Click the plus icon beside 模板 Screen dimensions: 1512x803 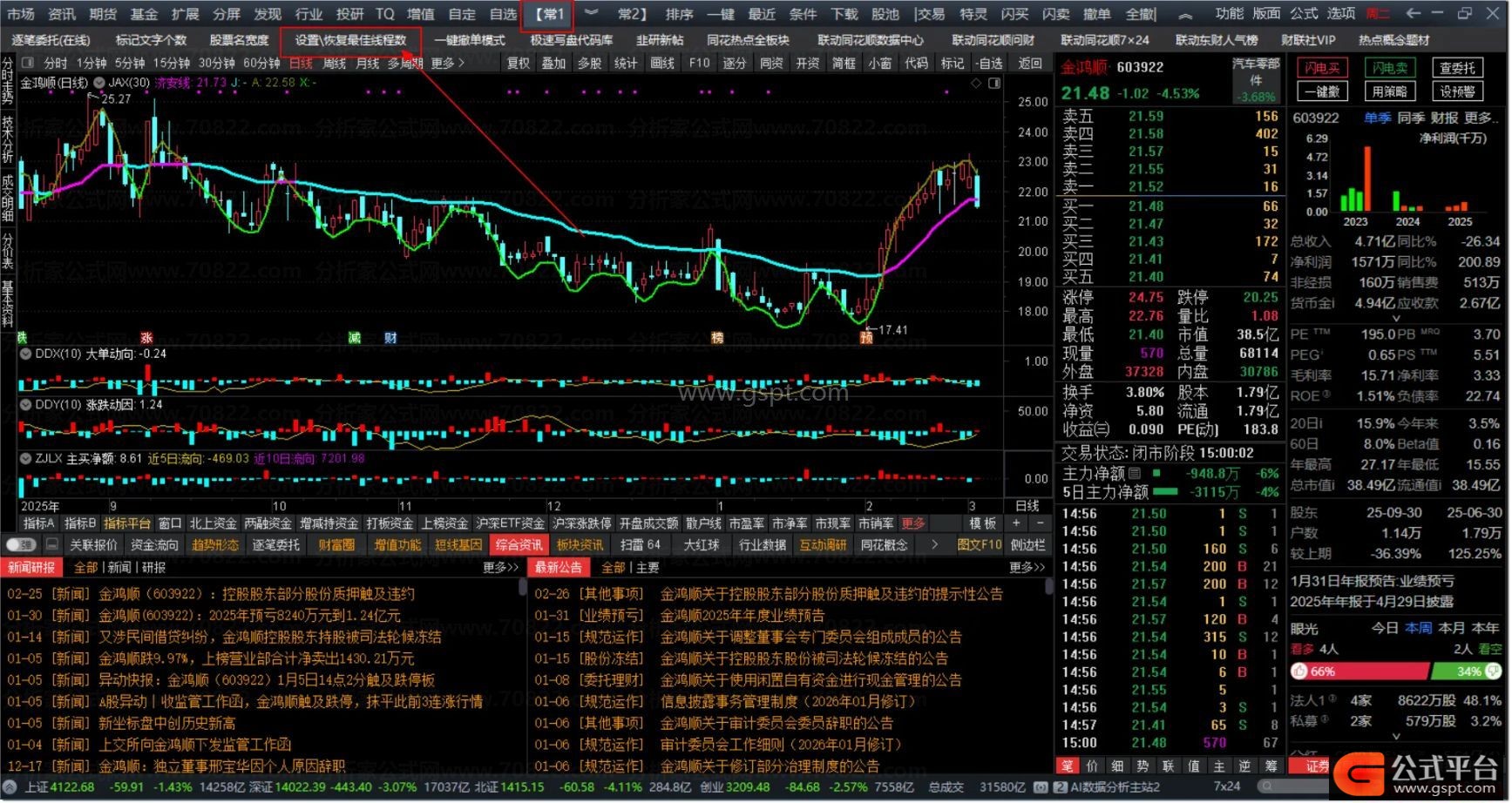(1016, 523)
